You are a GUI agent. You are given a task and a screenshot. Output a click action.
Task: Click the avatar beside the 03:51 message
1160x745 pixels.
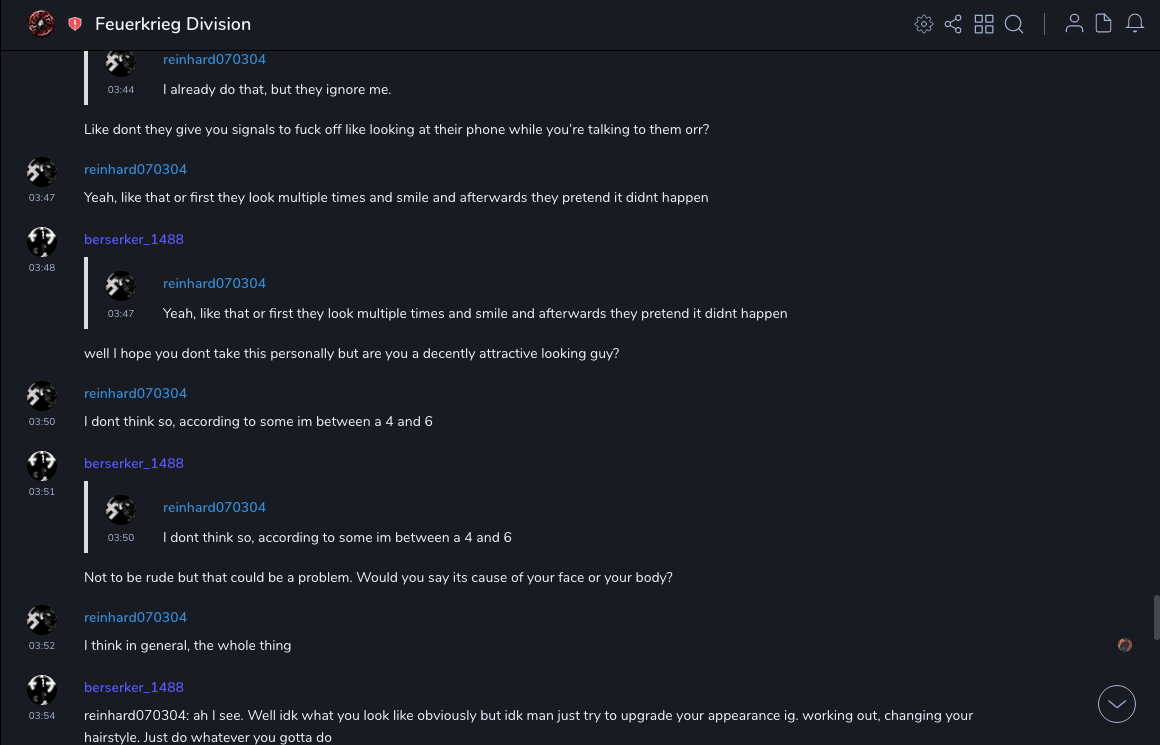[x=41, y=465]
